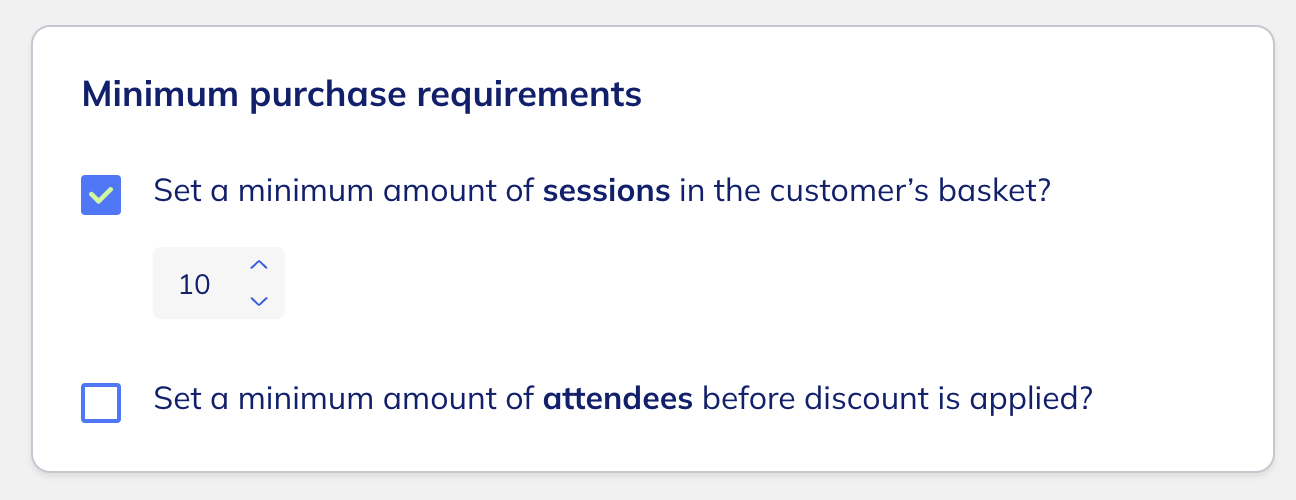Click the attendees discount label text
The image size is (1296, 500).
622,399
